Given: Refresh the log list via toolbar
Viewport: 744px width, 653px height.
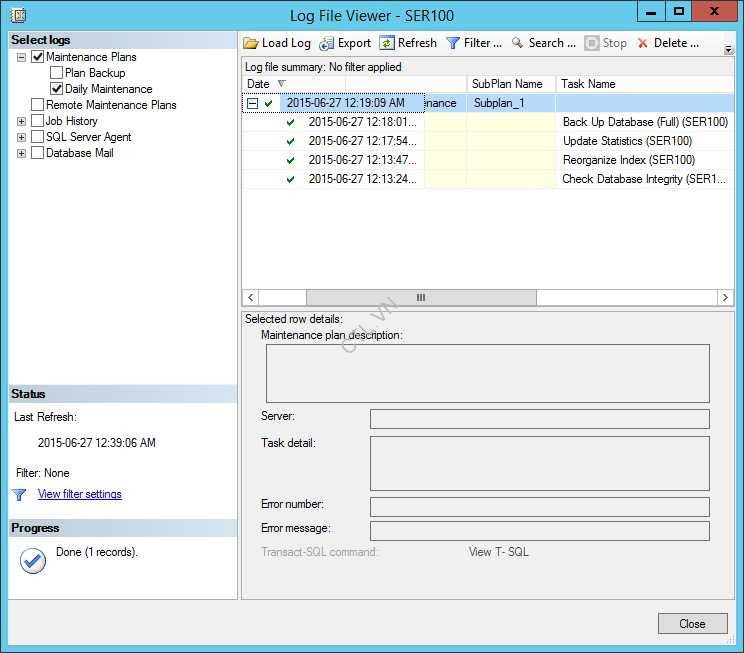Looking at the screenshot, I should [387, 43].
